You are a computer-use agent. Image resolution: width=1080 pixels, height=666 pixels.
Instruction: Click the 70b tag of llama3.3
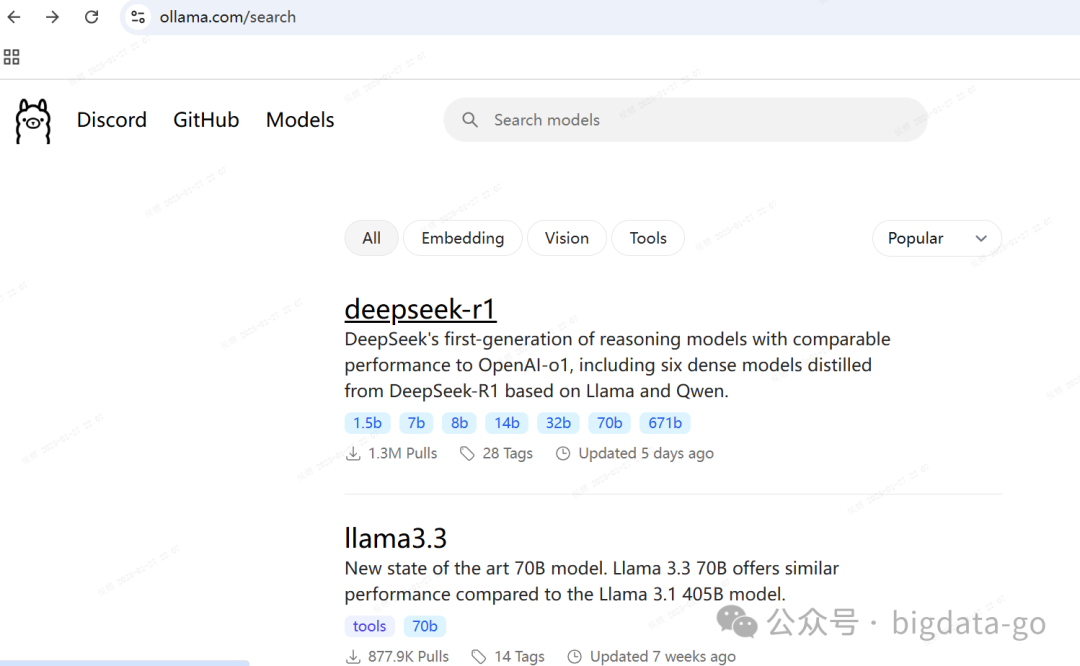pyautogui.click(x=425, y=626)
